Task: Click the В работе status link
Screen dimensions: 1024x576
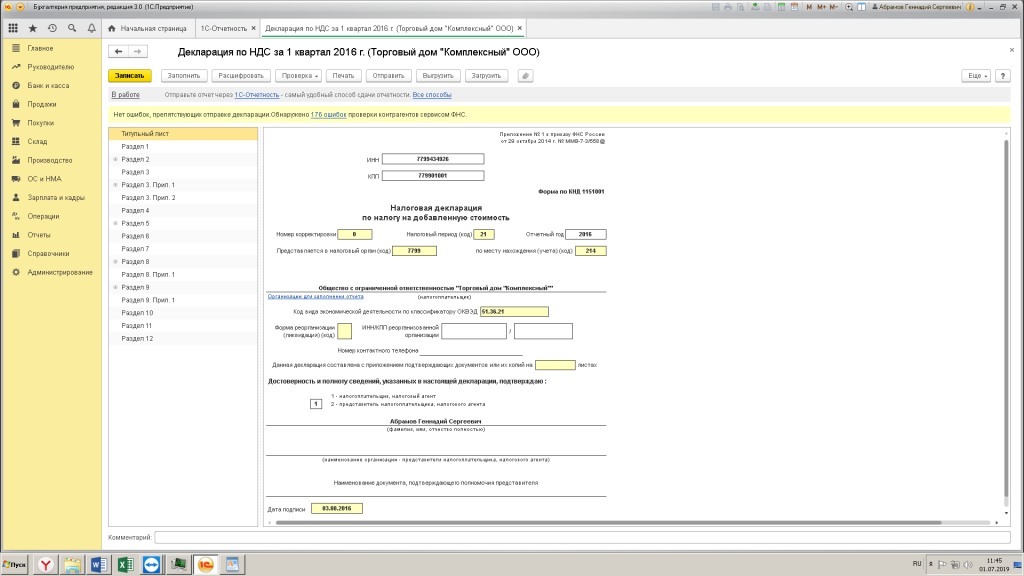Action: coord(125,95)
